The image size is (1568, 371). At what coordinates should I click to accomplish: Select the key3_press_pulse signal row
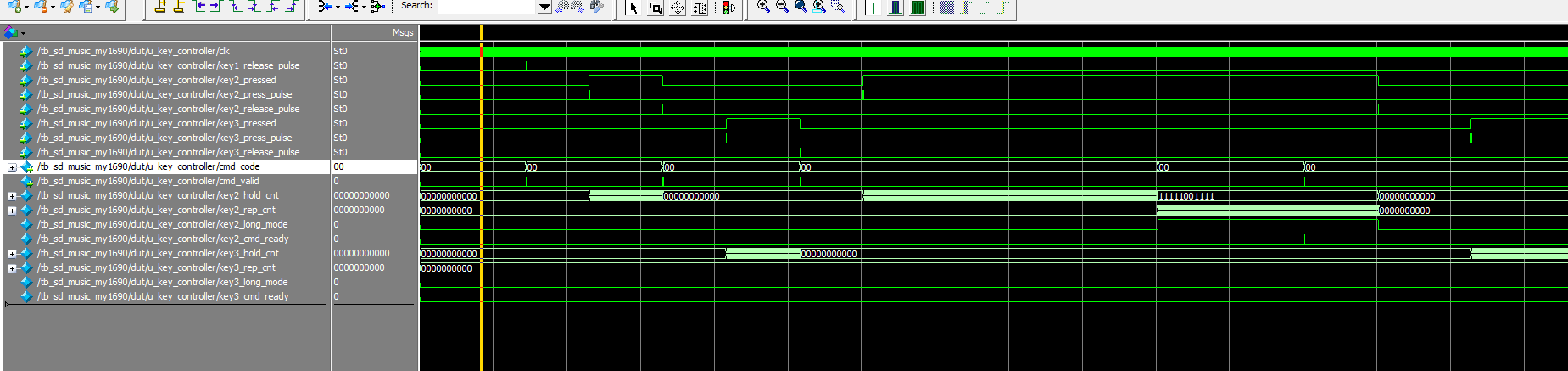165,138
